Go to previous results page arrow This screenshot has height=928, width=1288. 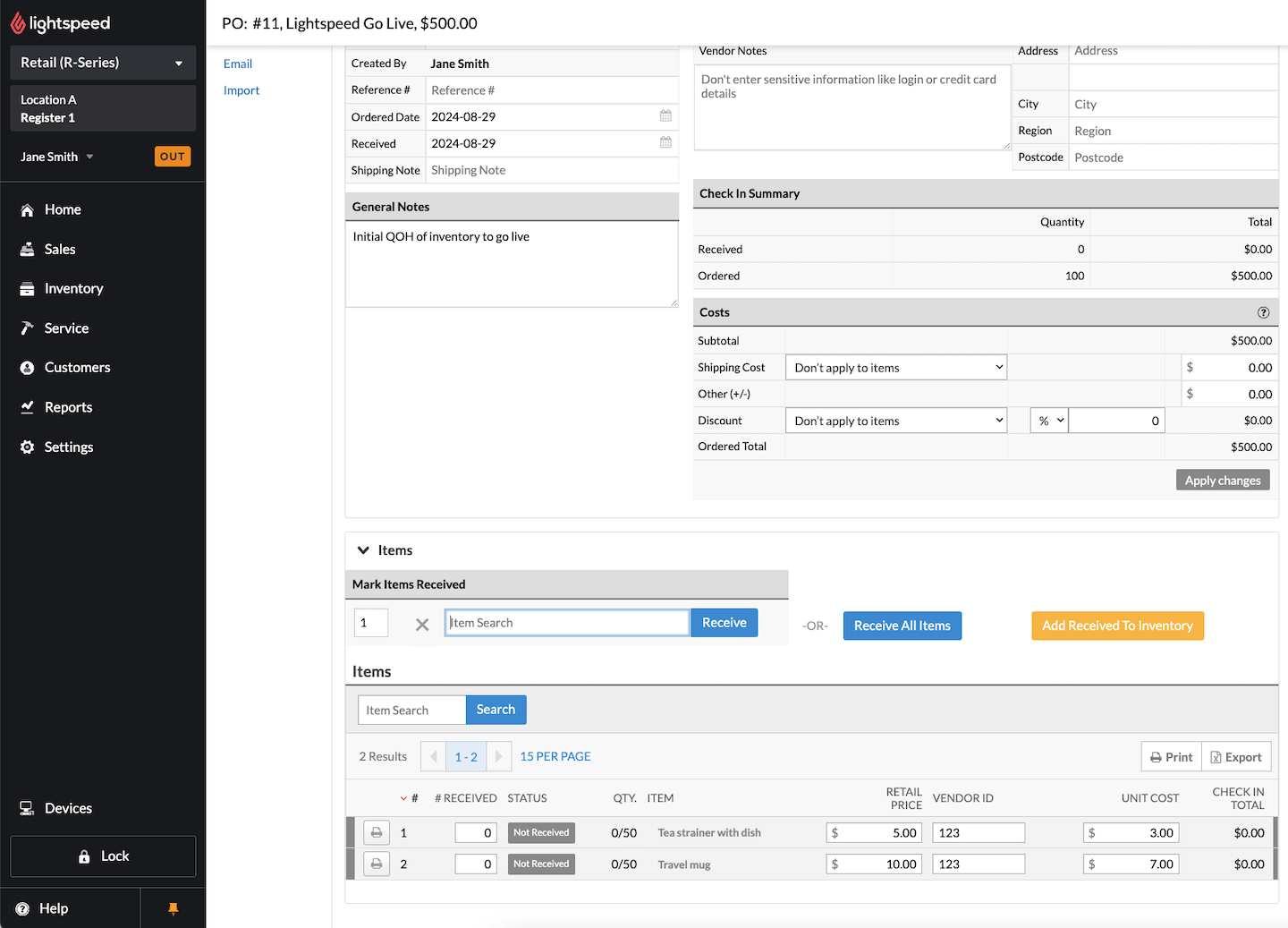434,757
